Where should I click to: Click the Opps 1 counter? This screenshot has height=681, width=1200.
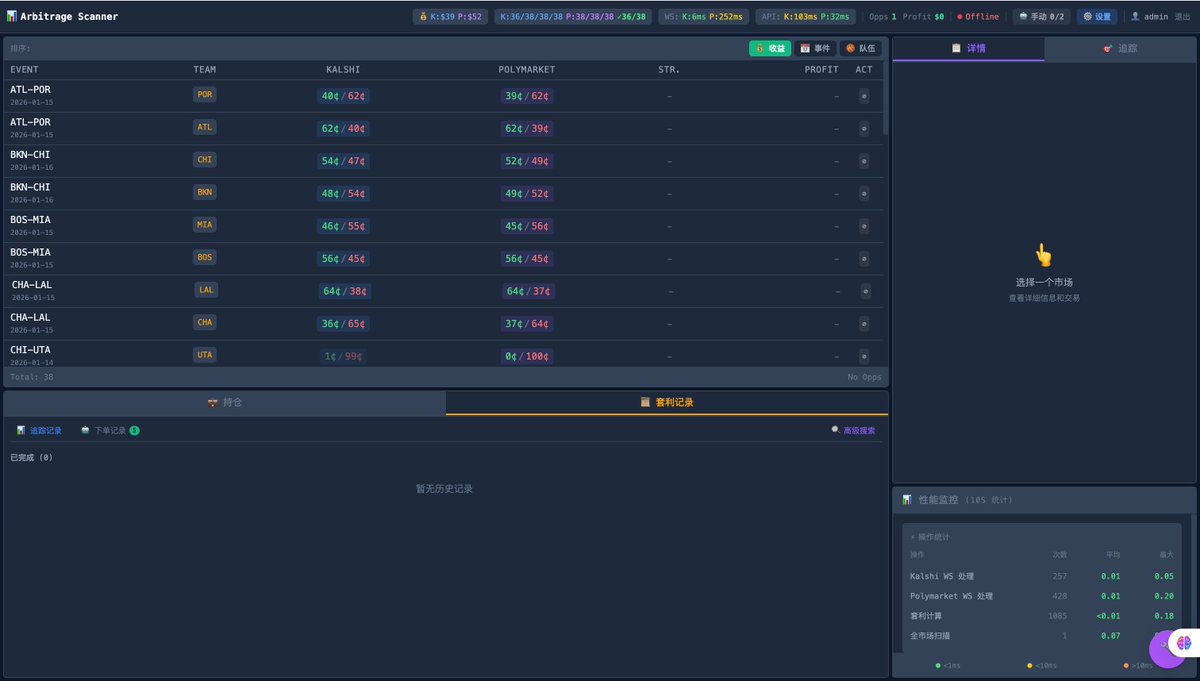pyautogui.click(x=883, y=16)
